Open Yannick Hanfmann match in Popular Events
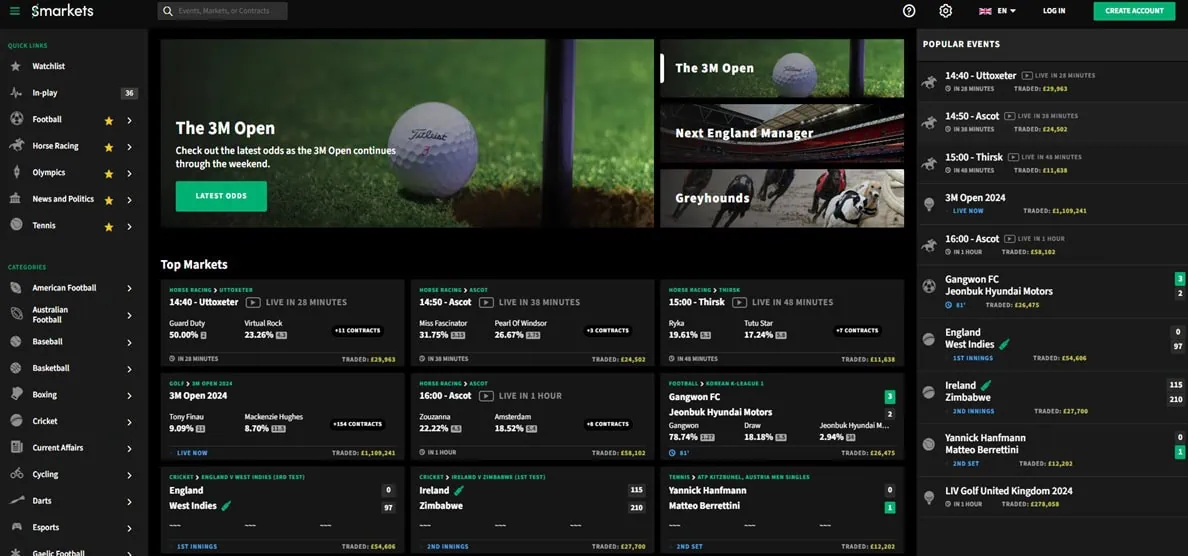Screen dimensions: 1188x556 tap(1052, 449)
